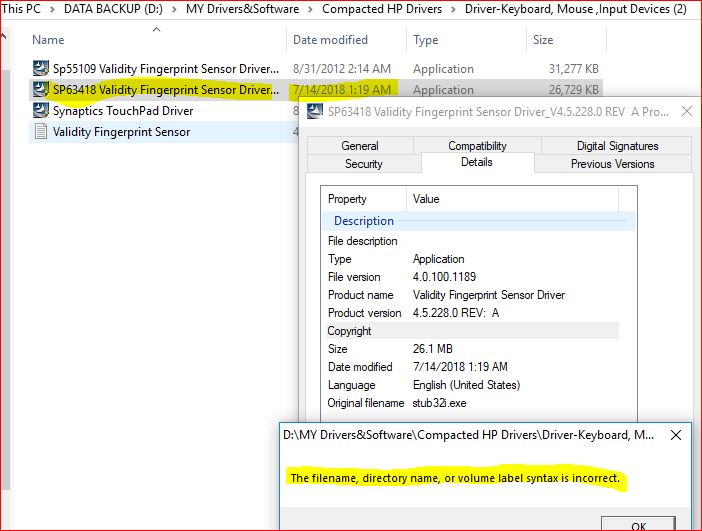The image size is (702, 531).
Task: Expand the chevron after This PC
Action: [x=51, y=9]
